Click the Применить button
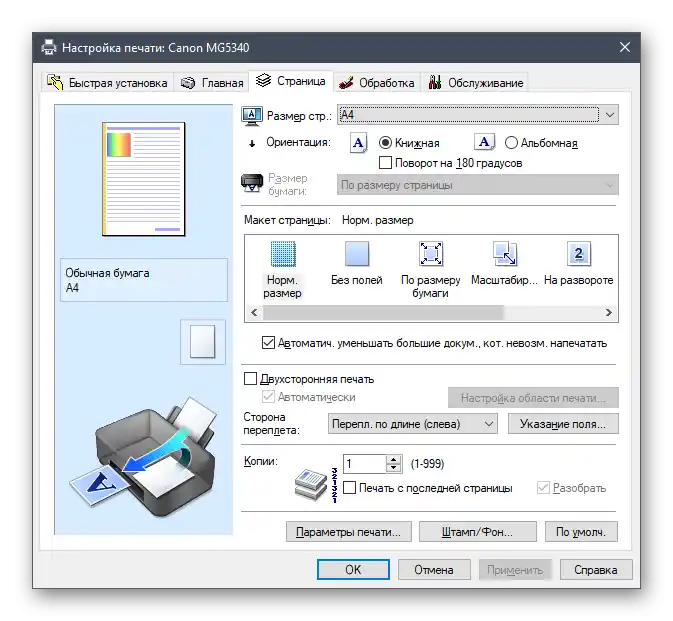 [x=515, y=570]
